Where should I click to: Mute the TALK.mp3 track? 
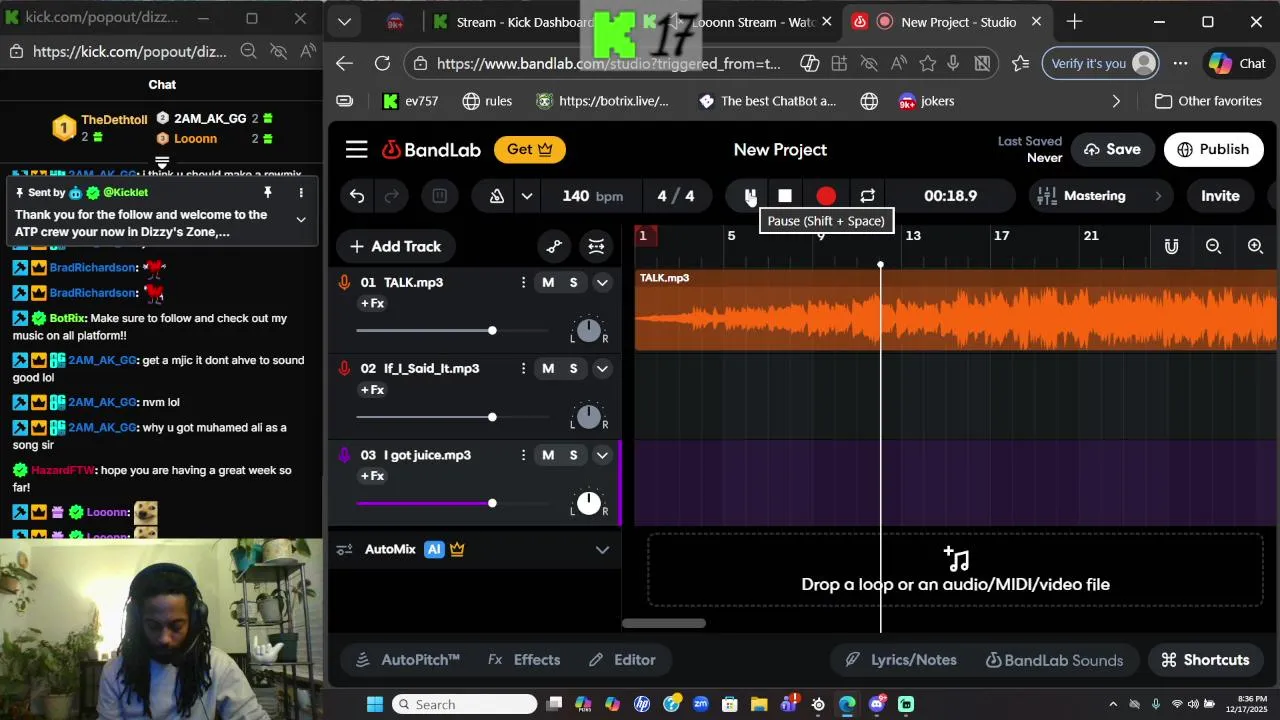point(548,282)
